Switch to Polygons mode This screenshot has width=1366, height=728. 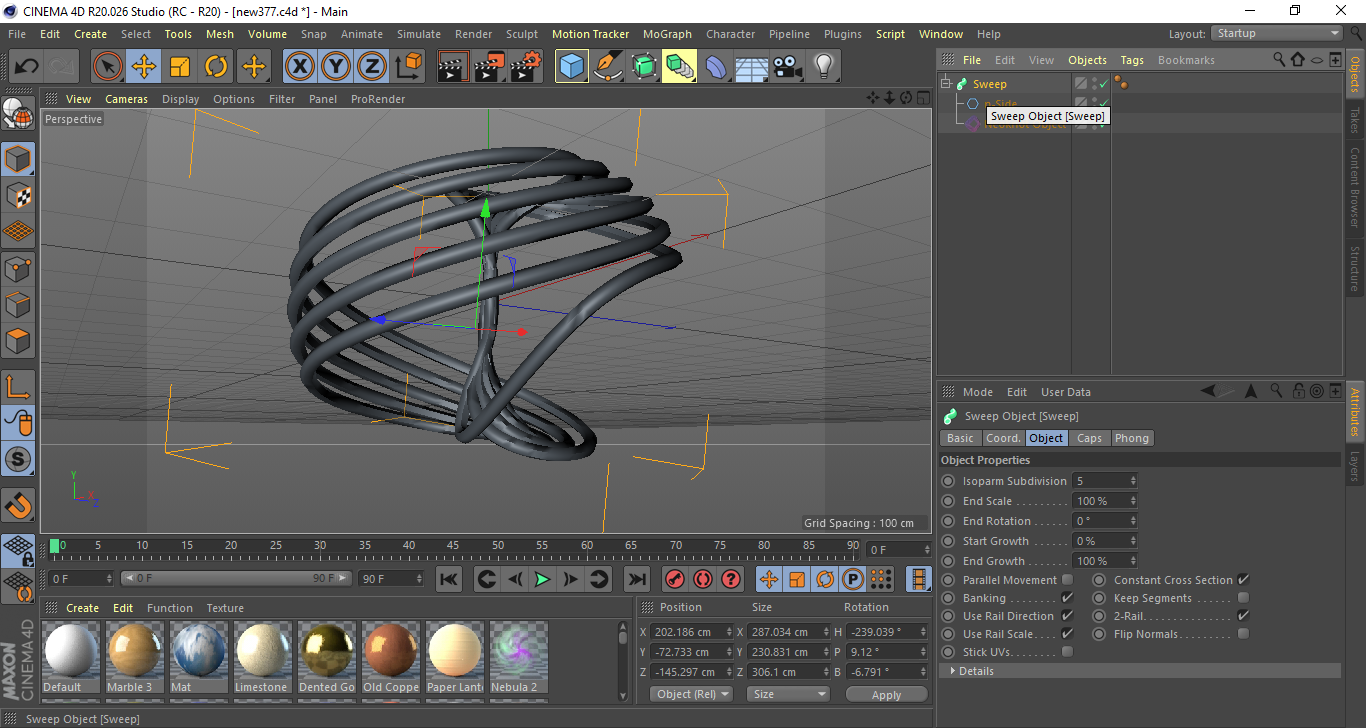point(18,340)
